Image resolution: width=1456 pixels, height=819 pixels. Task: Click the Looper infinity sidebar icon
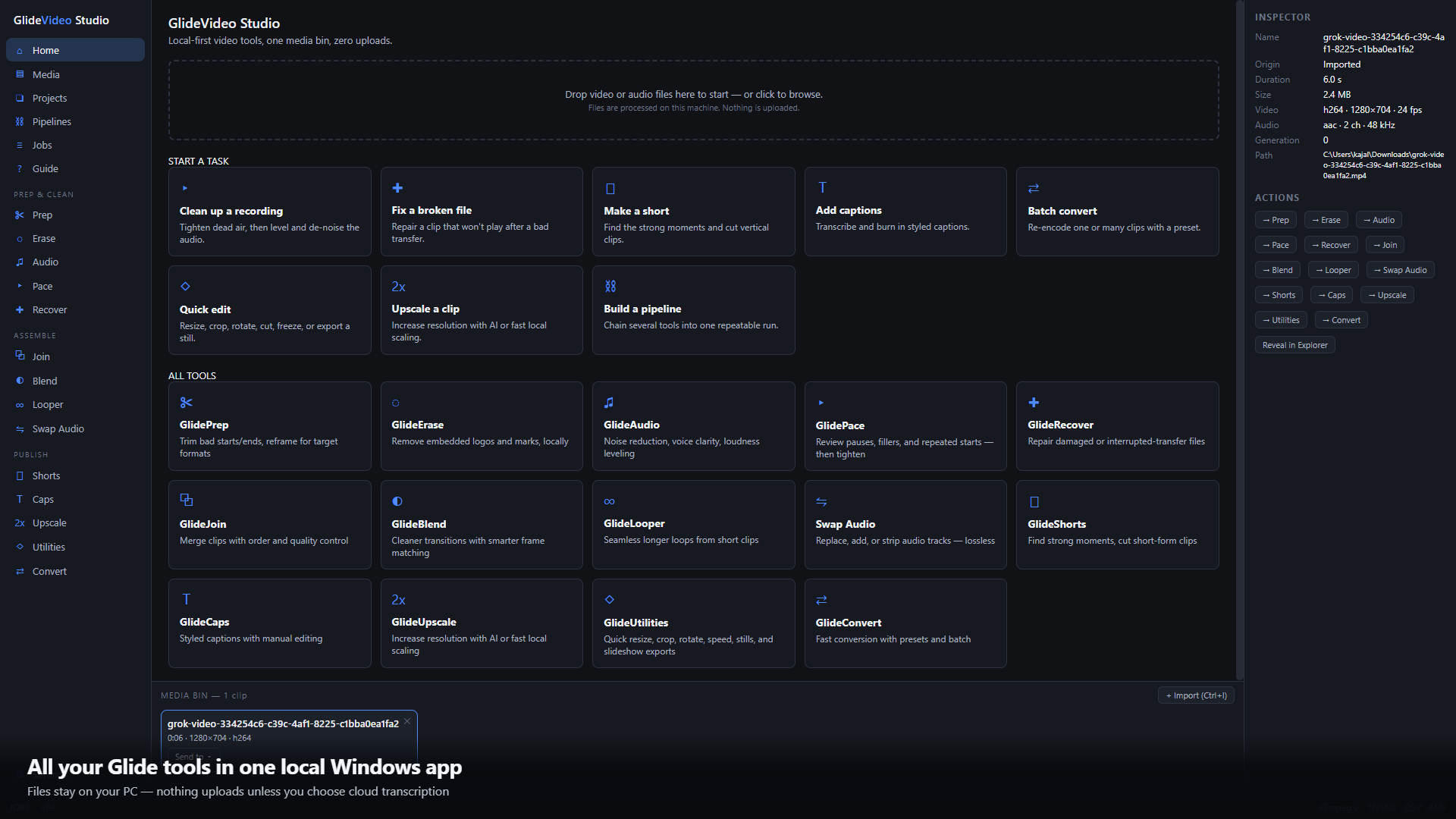[x=20, y=405]
